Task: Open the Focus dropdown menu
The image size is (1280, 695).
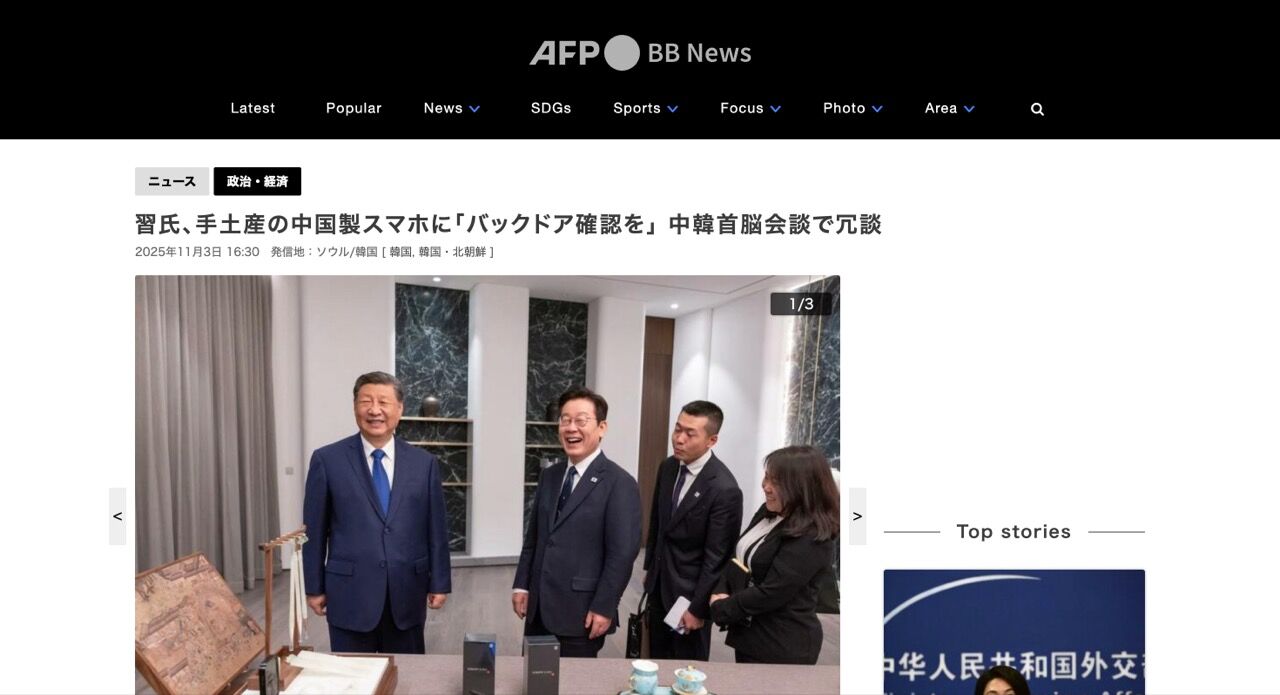Action: pyautogui.click(x=750, y=108)
